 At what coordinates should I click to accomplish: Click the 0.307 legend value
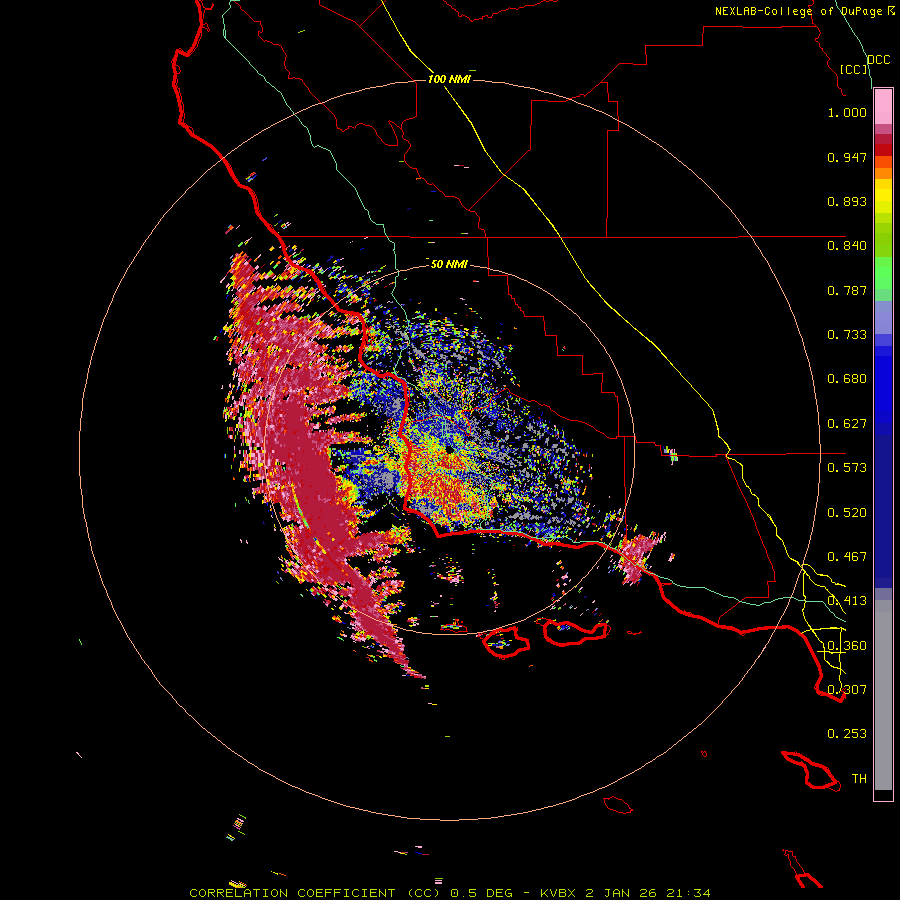[x=847, y=690]
